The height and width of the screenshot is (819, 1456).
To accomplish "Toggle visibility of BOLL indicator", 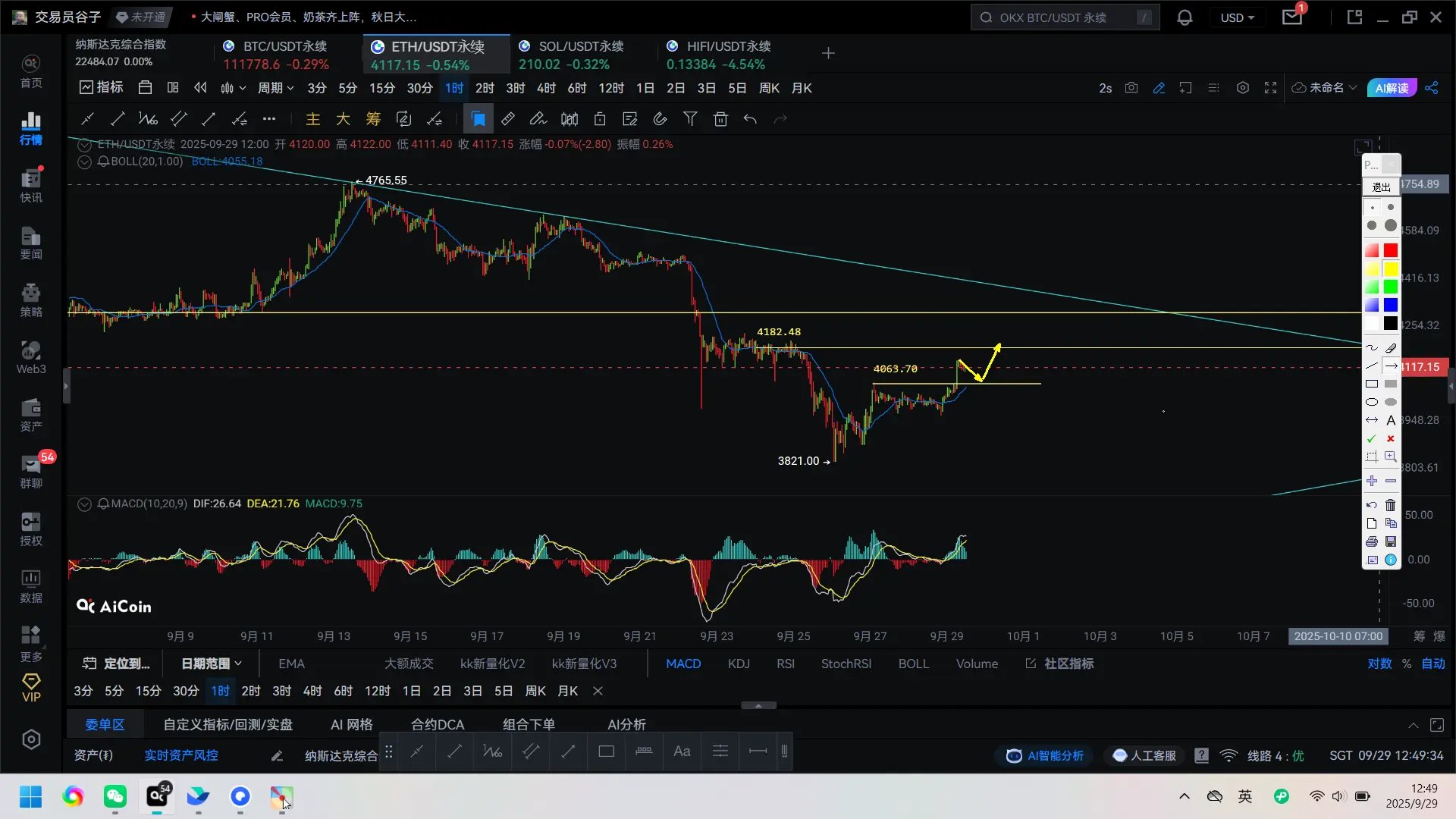I will click(84, 162).
